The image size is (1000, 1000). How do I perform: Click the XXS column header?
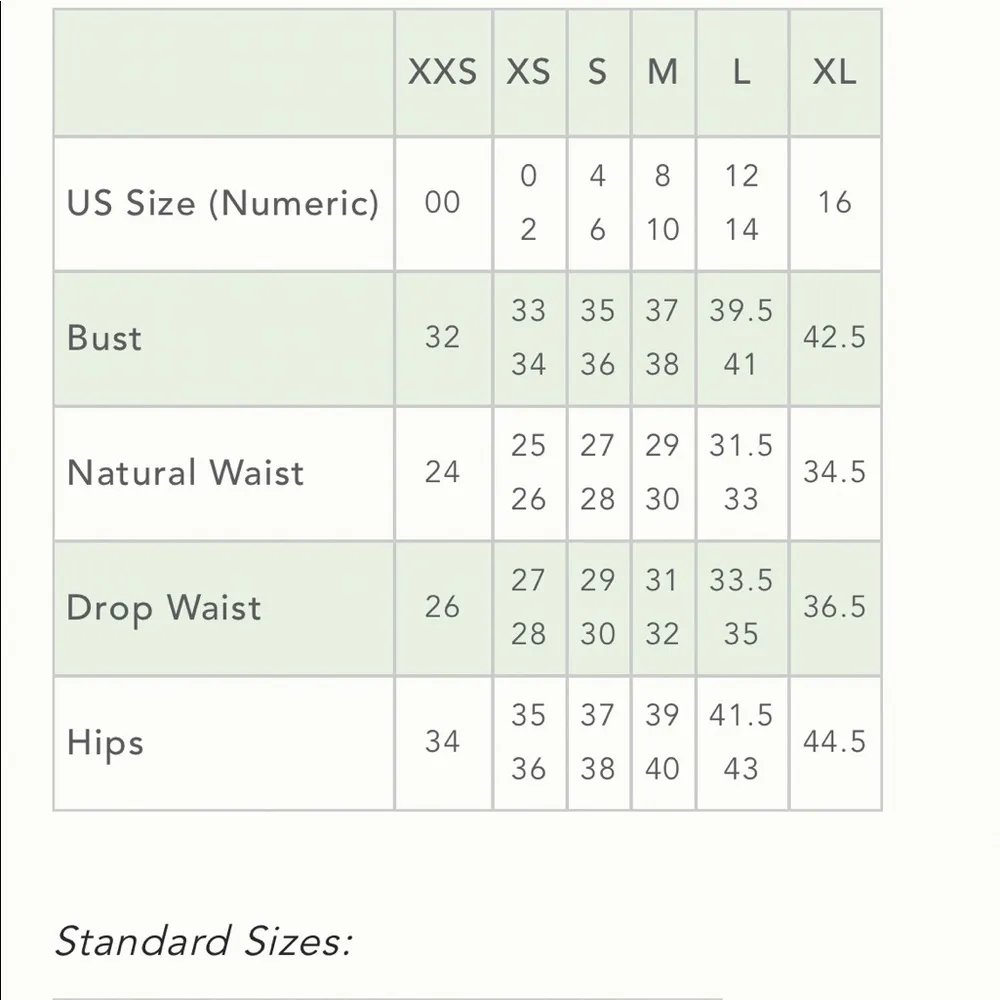(442, 72)
